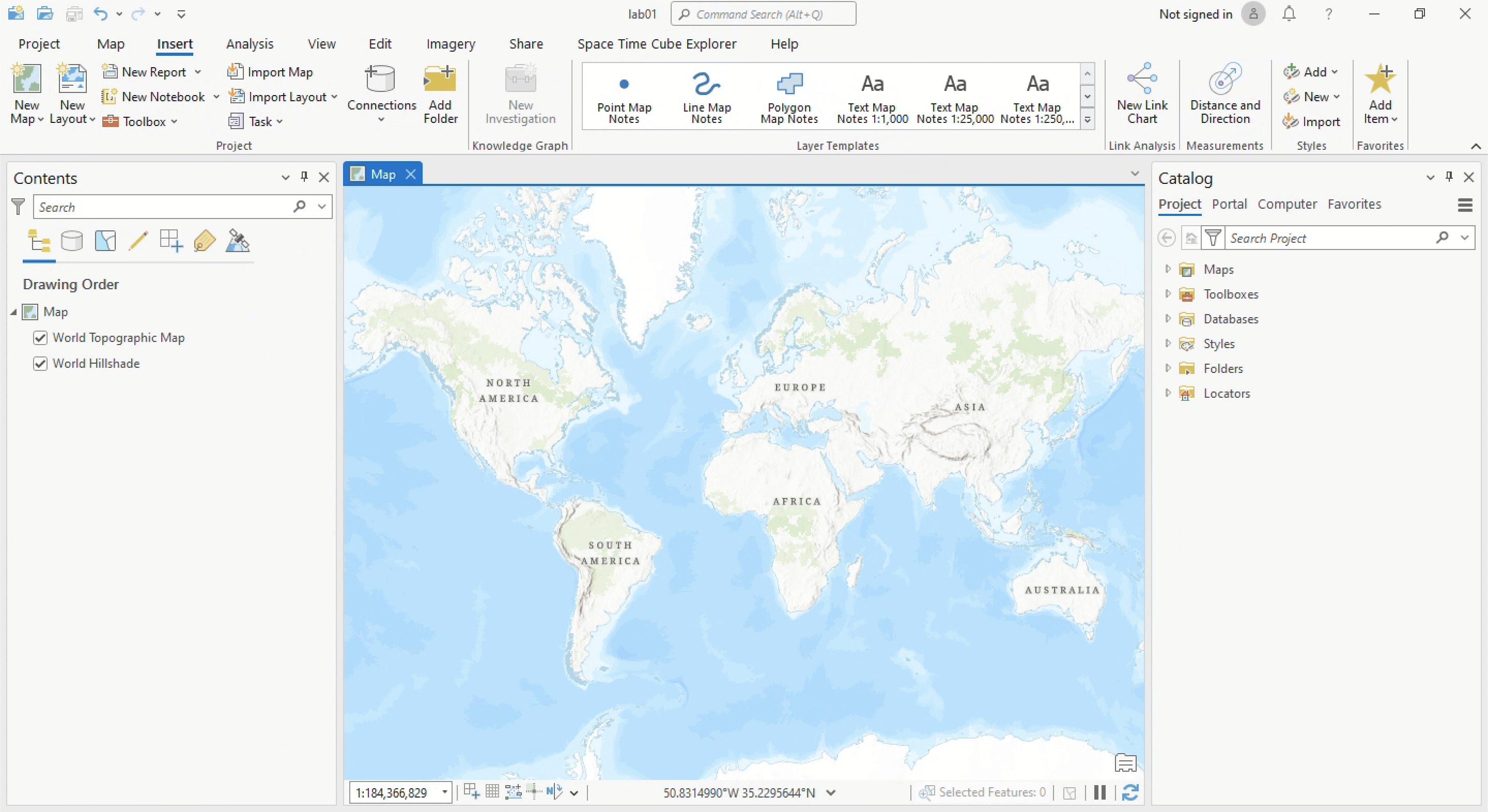
Task: Uncheck the World Topographic Map layer
Action: coord(40,338)
